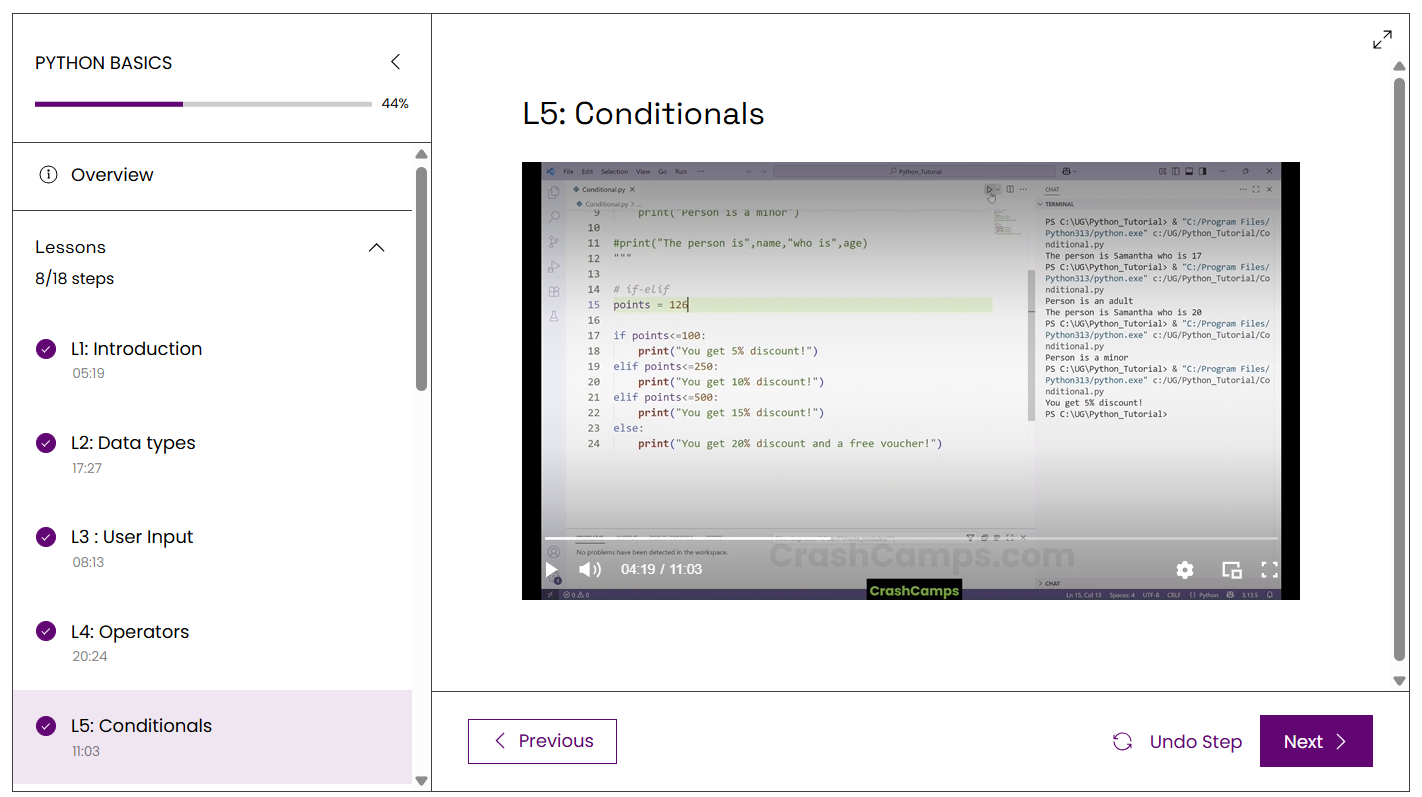Click the 04:19 / 11:03 video time display
The image size is (1422, 797).
tap(661, 569)
